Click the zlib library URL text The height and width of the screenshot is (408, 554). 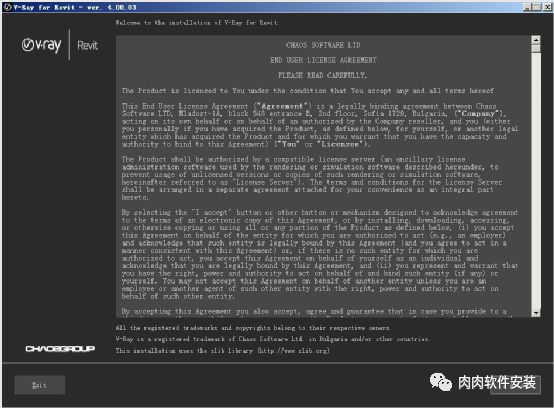(x=294, y=350)
